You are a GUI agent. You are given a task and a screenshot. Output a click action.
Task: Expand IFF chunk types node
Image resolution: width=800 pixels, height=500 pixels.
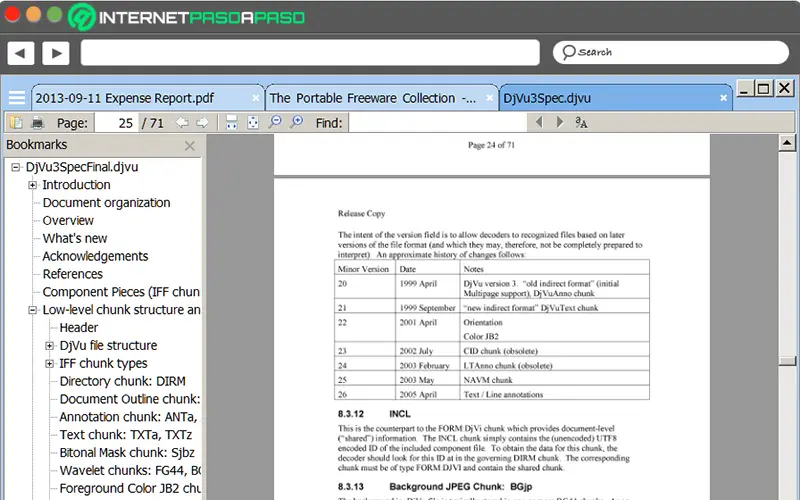[x=49, y=364]
